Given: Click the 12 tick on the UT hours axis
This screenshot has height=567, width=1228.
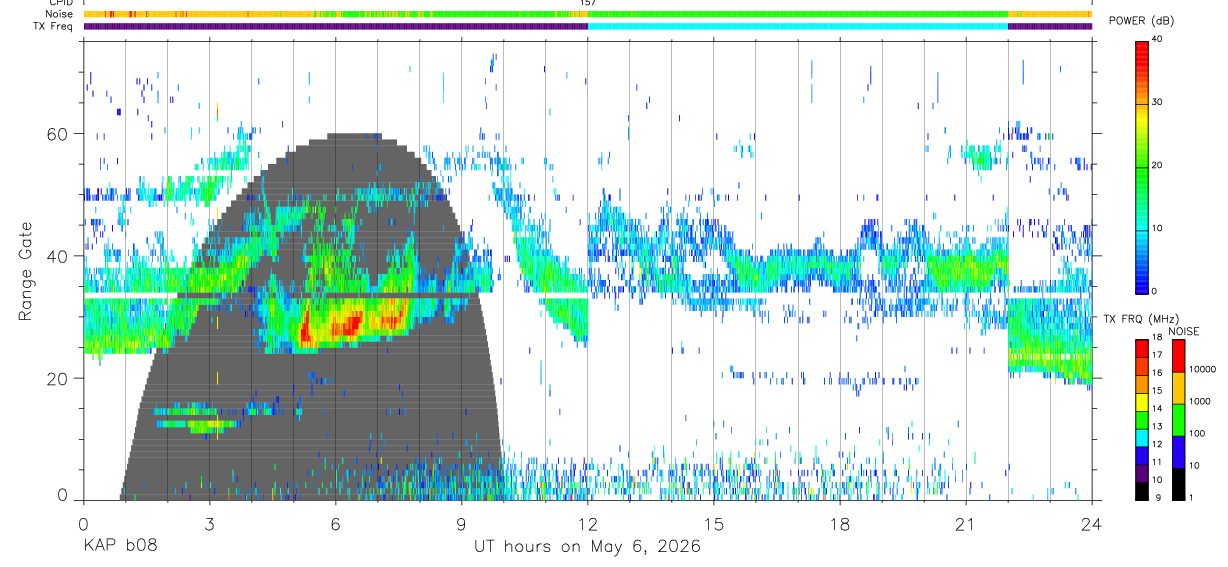Looking at the screenshot, I should pos(587,523).
